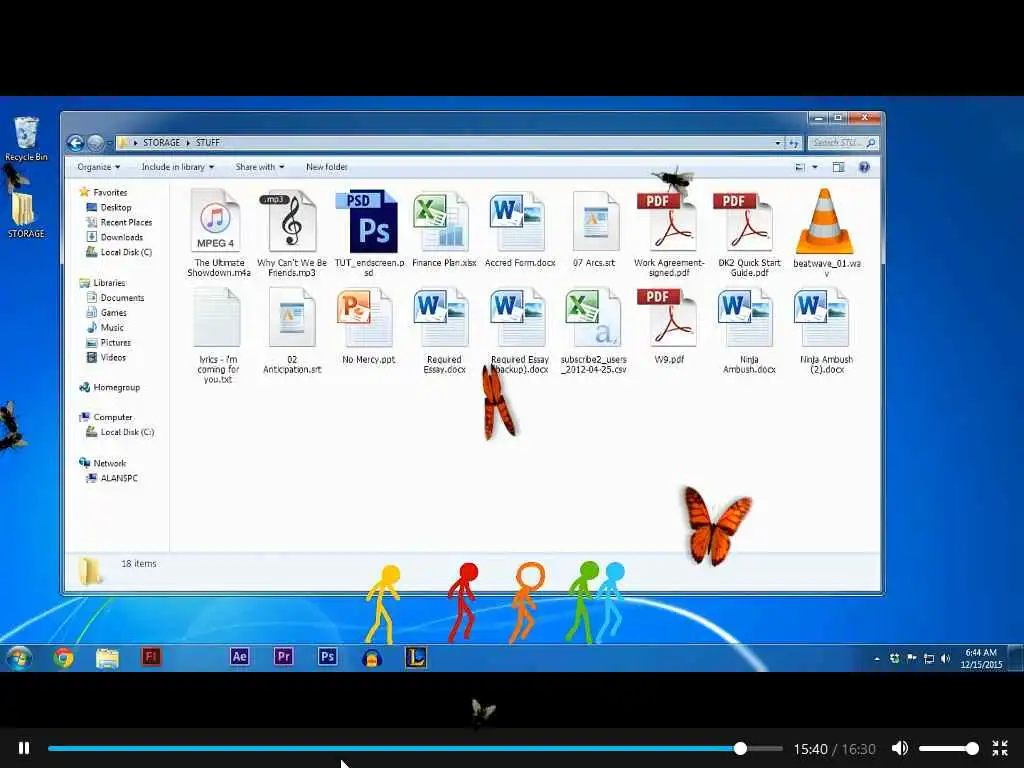The image size is (1024, 768).
Task: Open Games library in navigation pane
Action: pyautogui.click(x=106, y=313)
